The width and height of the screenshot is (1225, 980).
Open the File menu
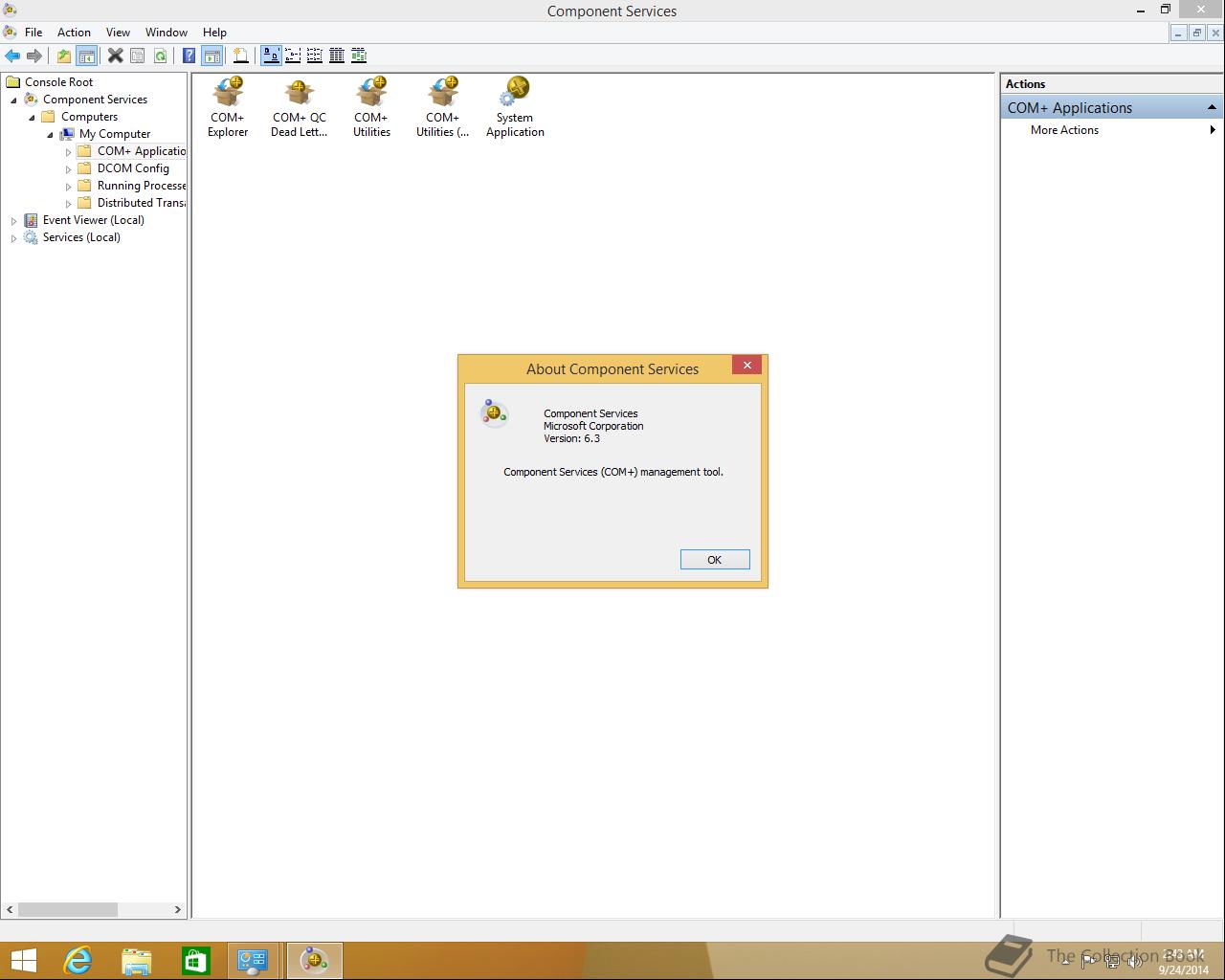(33, 32)
